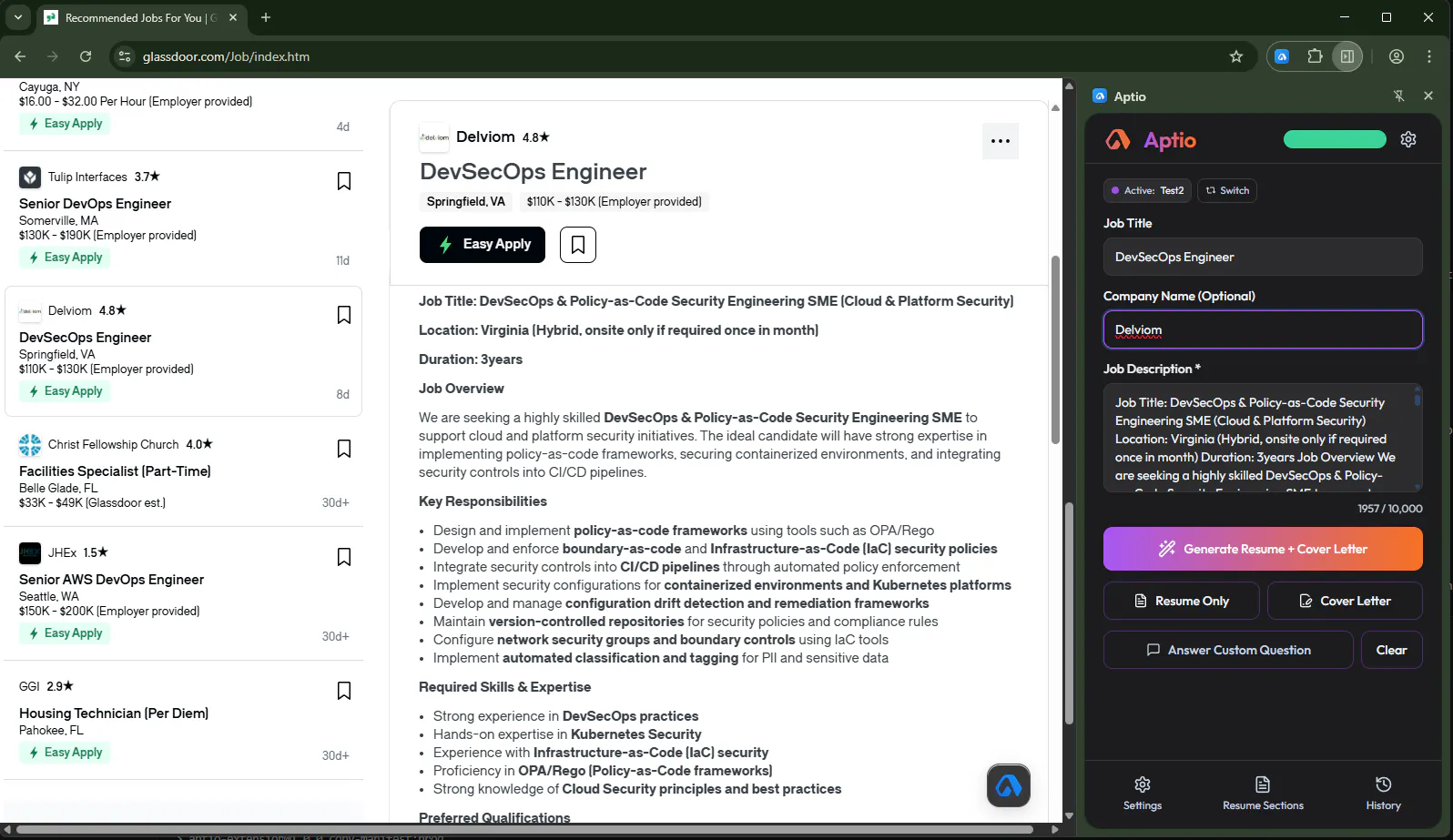Image resolution: width=1453 pixels, height=840 pixels.
Task: Click Easy Apply button in job details
Action: click(x=483, y=245)
